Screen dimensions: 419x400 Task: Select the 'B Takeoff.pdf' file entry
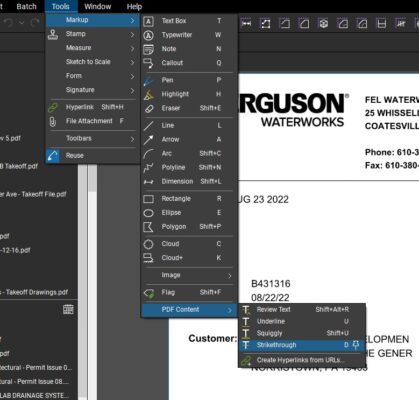(19, 166)
